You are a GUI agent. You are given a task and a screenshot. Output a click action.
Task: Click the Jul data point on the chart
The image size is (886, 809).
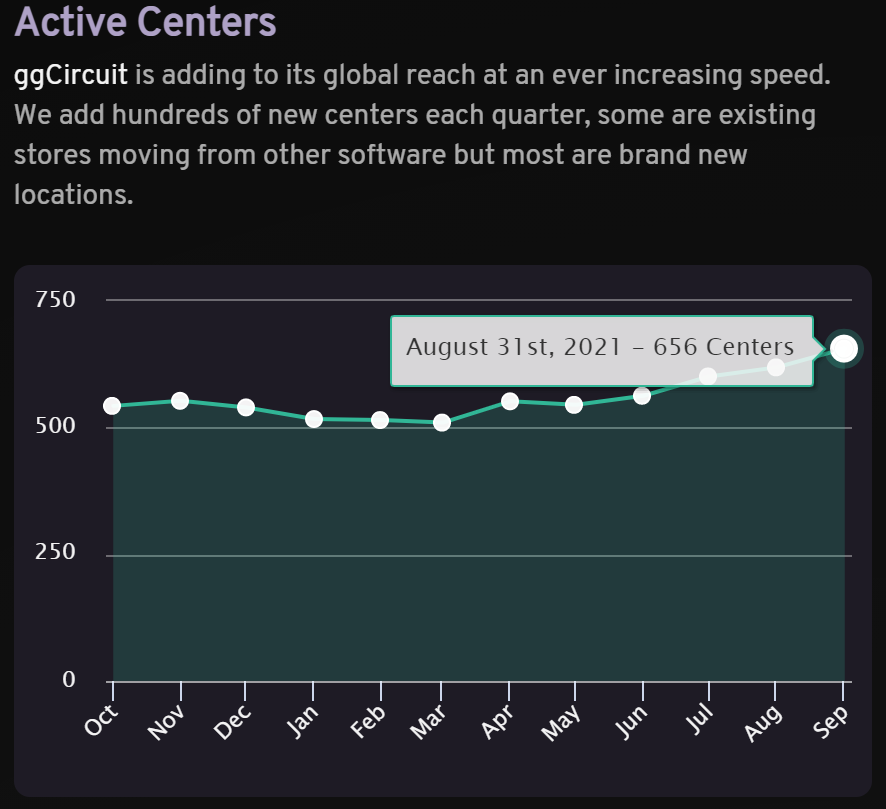(708, 375)
